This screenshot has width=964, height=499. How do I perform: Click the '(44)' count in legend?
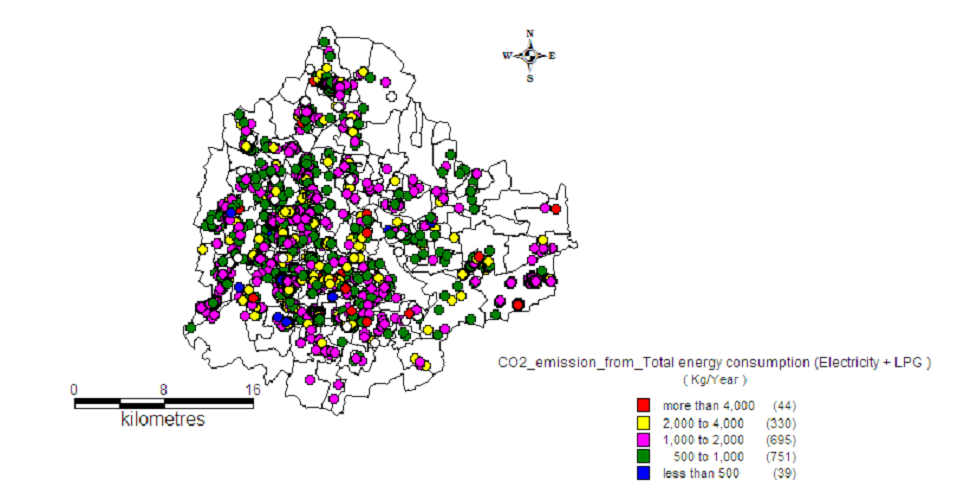pos(783,405)
